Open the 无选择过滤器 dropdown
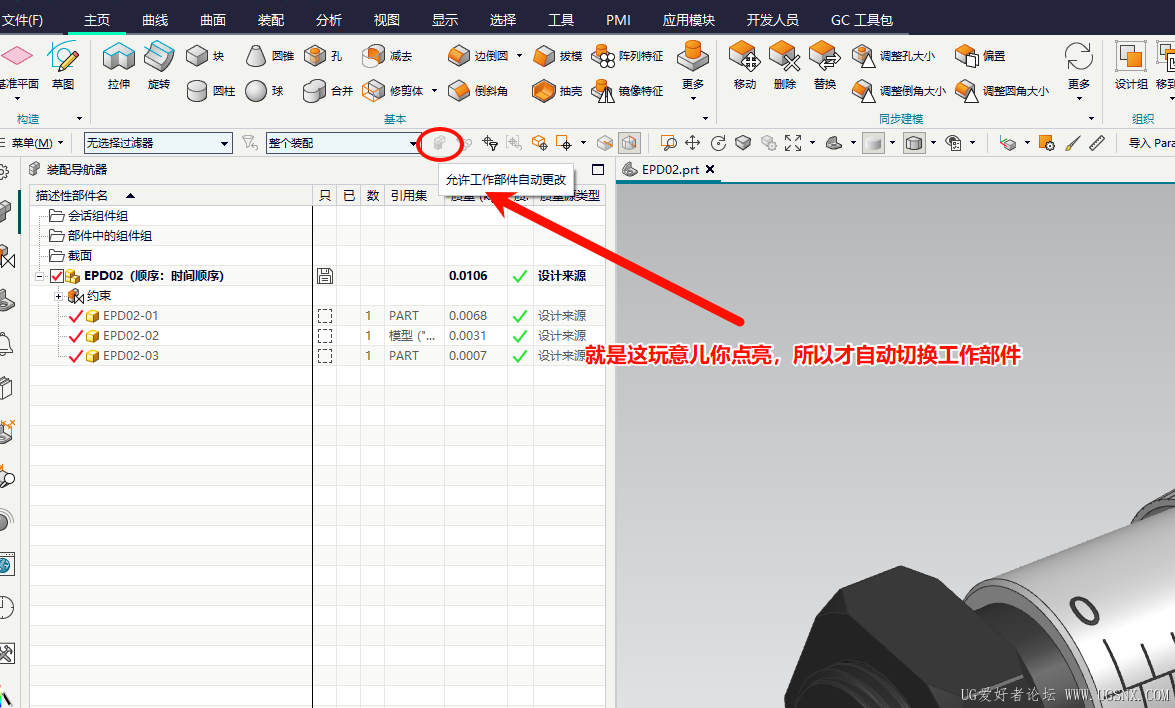This screenshot has height=708, width=1175. click(158, 142)
